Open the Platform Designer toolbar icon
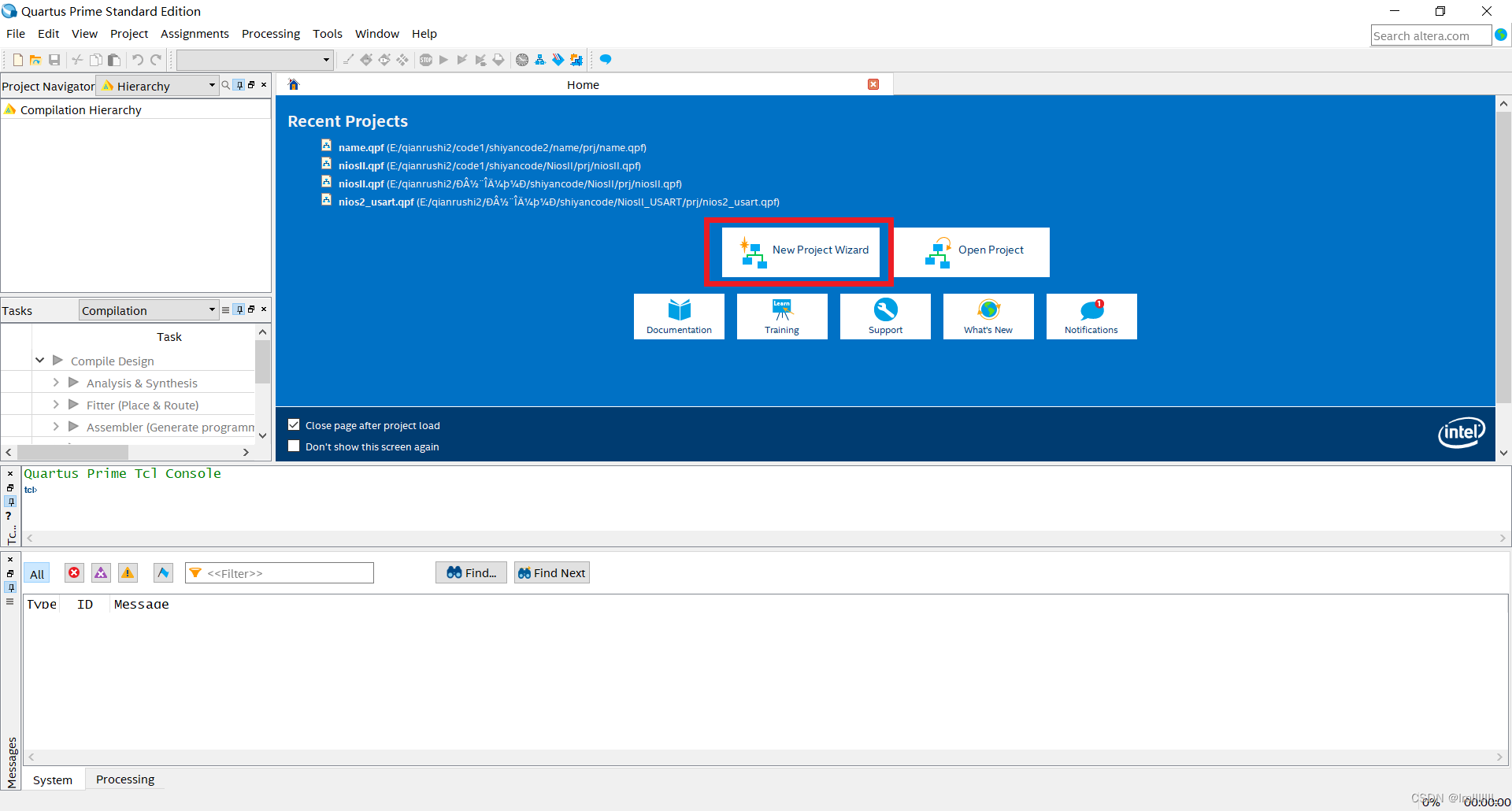 click(x=576, y=60)
